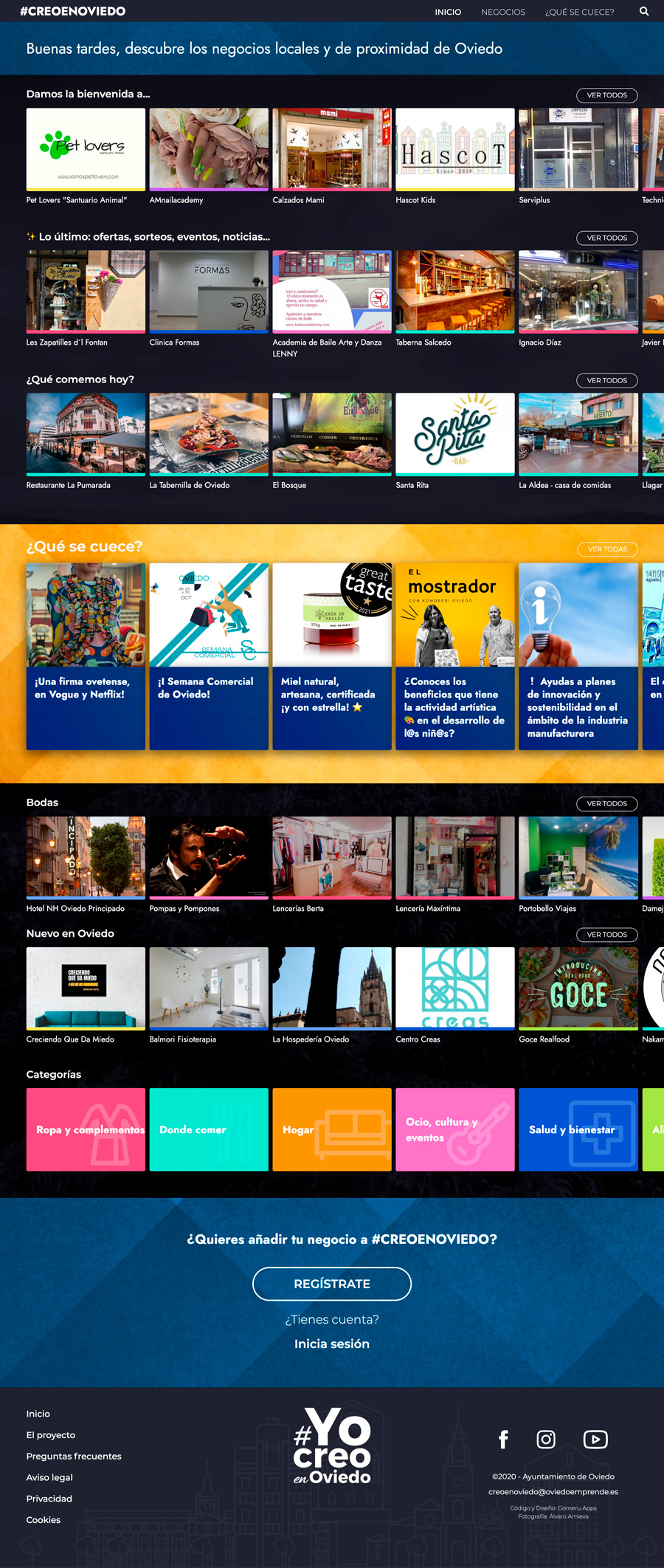The image size is (664, 1568).
Task: Open the Facebook icon in footer
Action: (x=503, y=1439)
